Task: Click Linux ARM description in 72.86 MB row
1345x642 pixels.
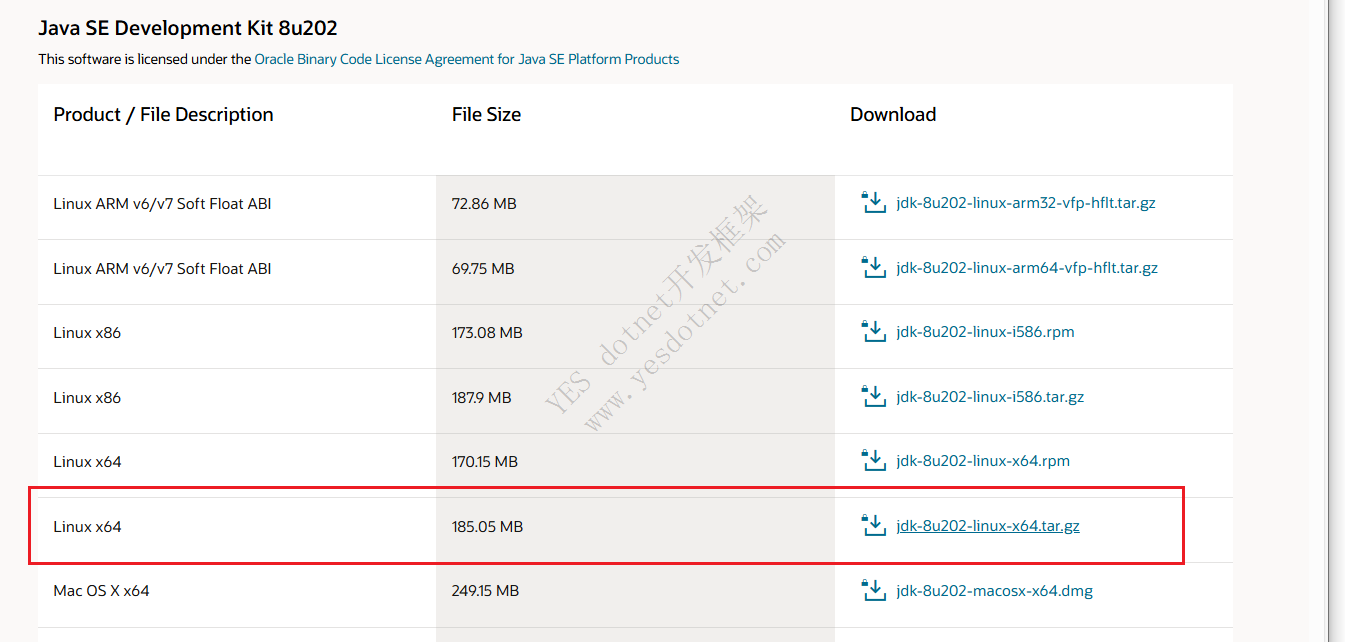Action: click(x=162, y=204)
